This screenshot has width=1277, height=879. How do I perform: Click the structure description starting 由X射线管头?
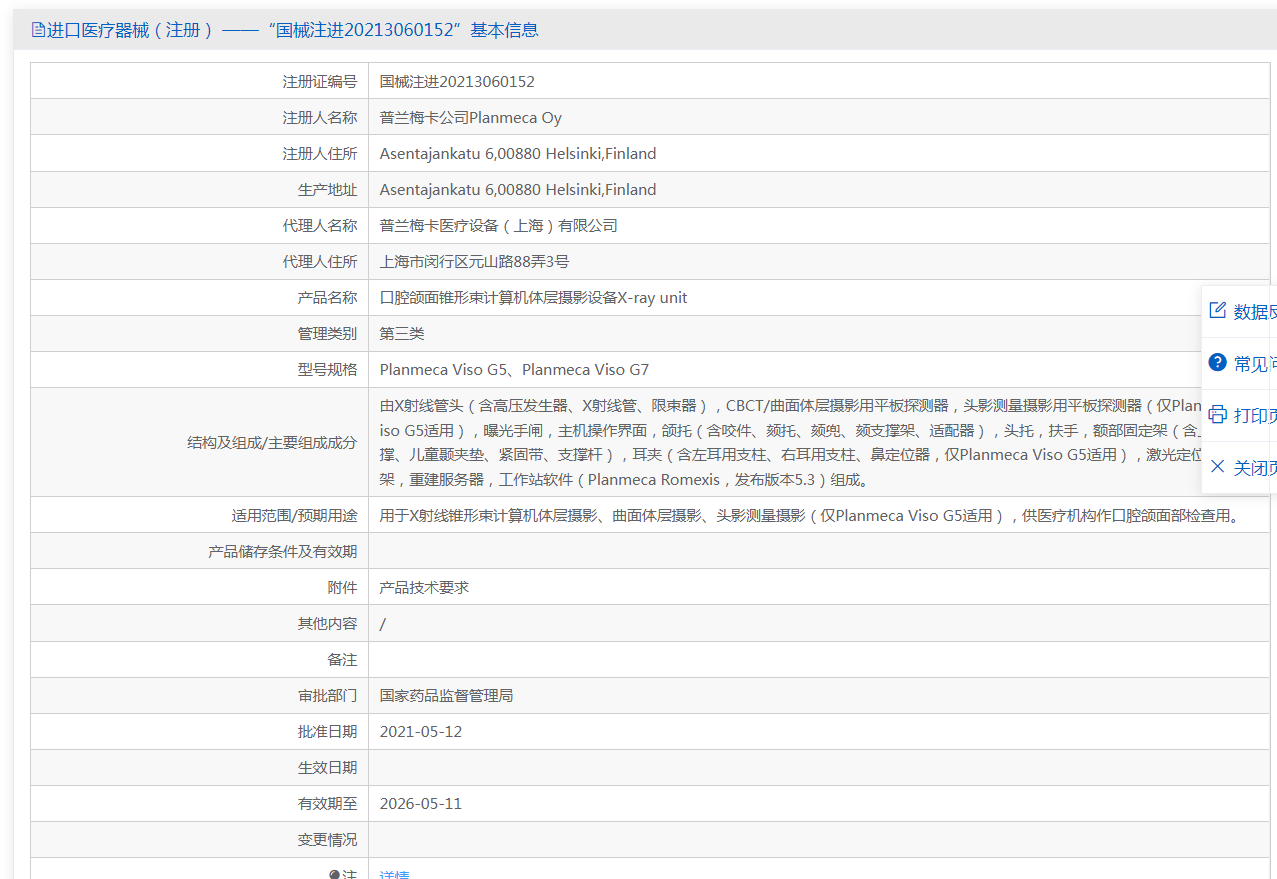pos(790,442)
